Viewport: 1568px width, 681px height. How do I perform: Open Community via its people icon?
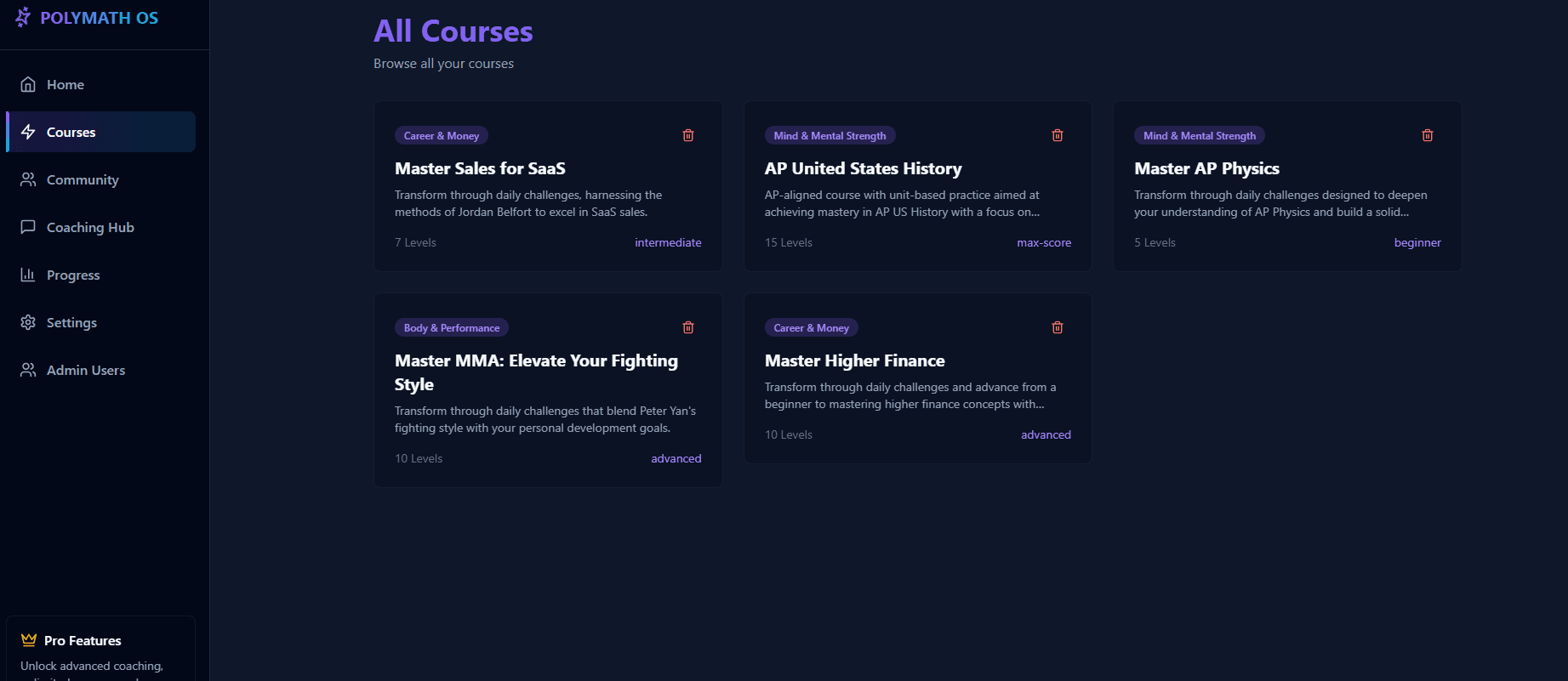click(28, 179)
